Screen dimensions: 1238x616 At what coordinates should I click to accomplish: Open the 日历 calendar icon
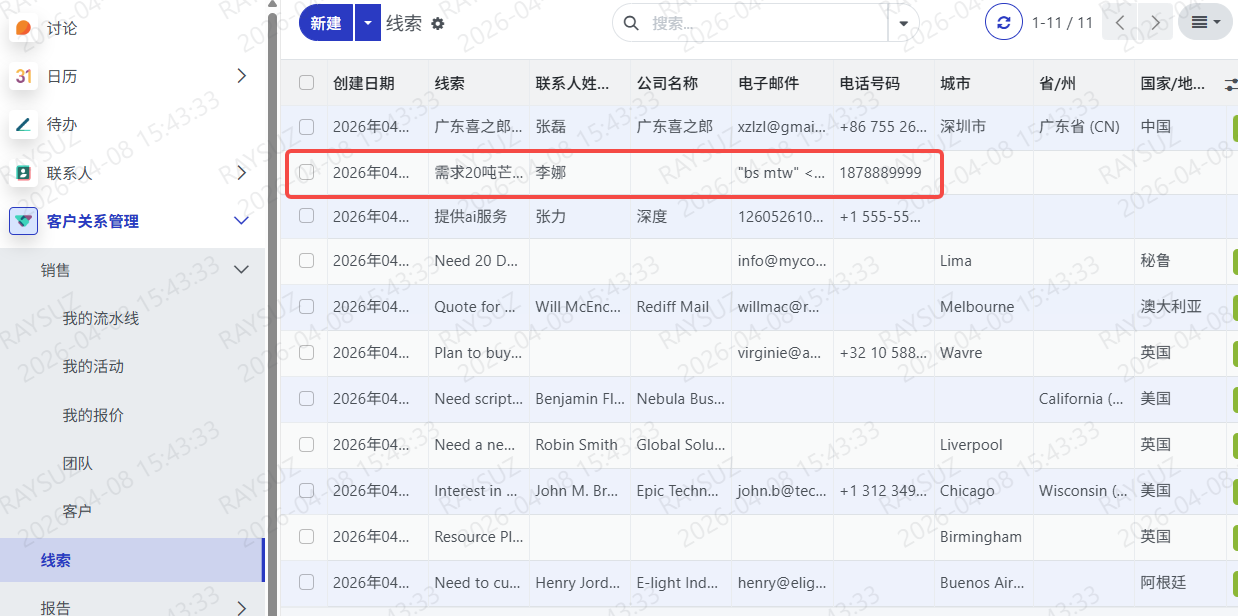point(23,76)
